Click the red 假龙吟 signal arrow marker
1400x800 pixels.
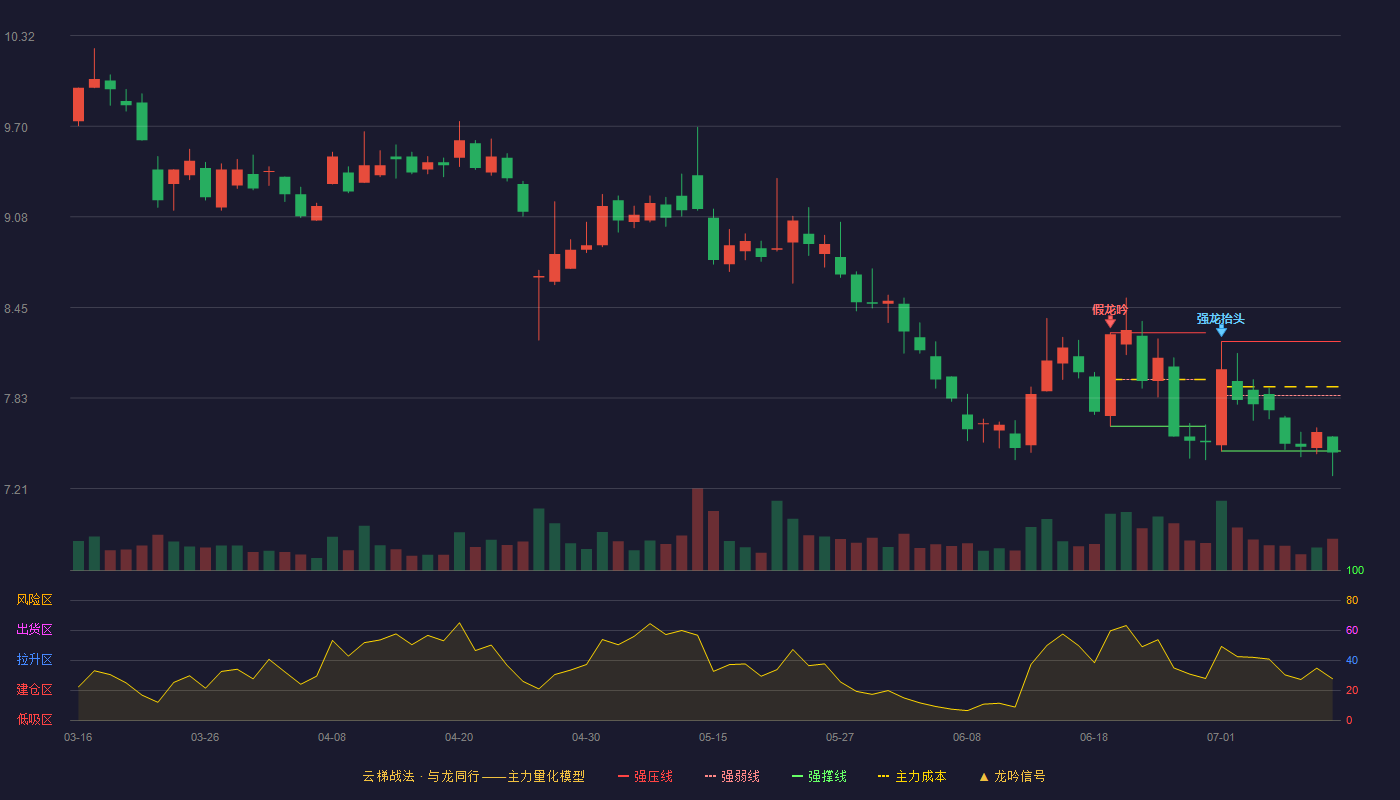click(x=1110, y=322)
